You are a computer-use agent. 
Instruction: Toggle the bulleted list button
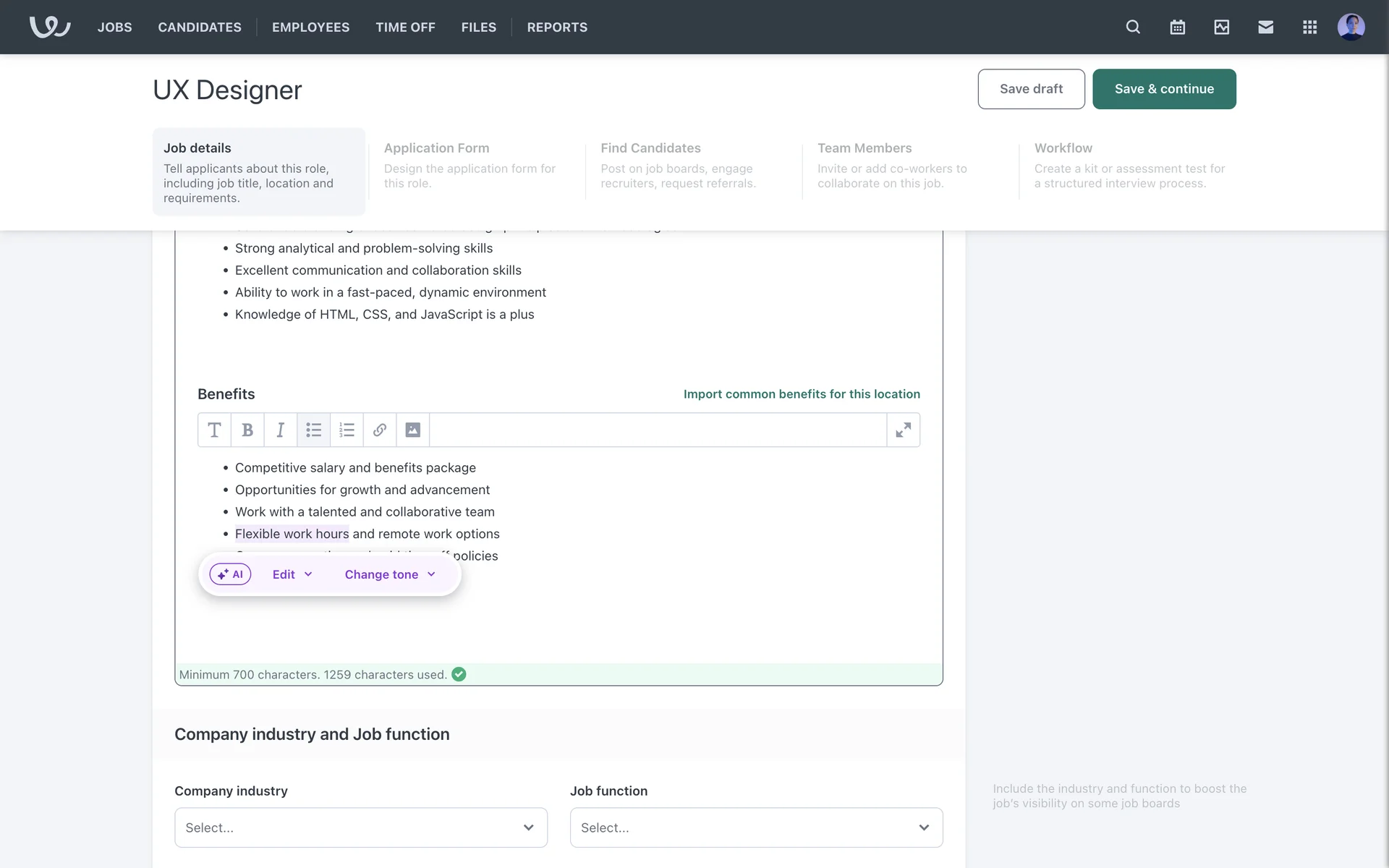tap(313, 430)
